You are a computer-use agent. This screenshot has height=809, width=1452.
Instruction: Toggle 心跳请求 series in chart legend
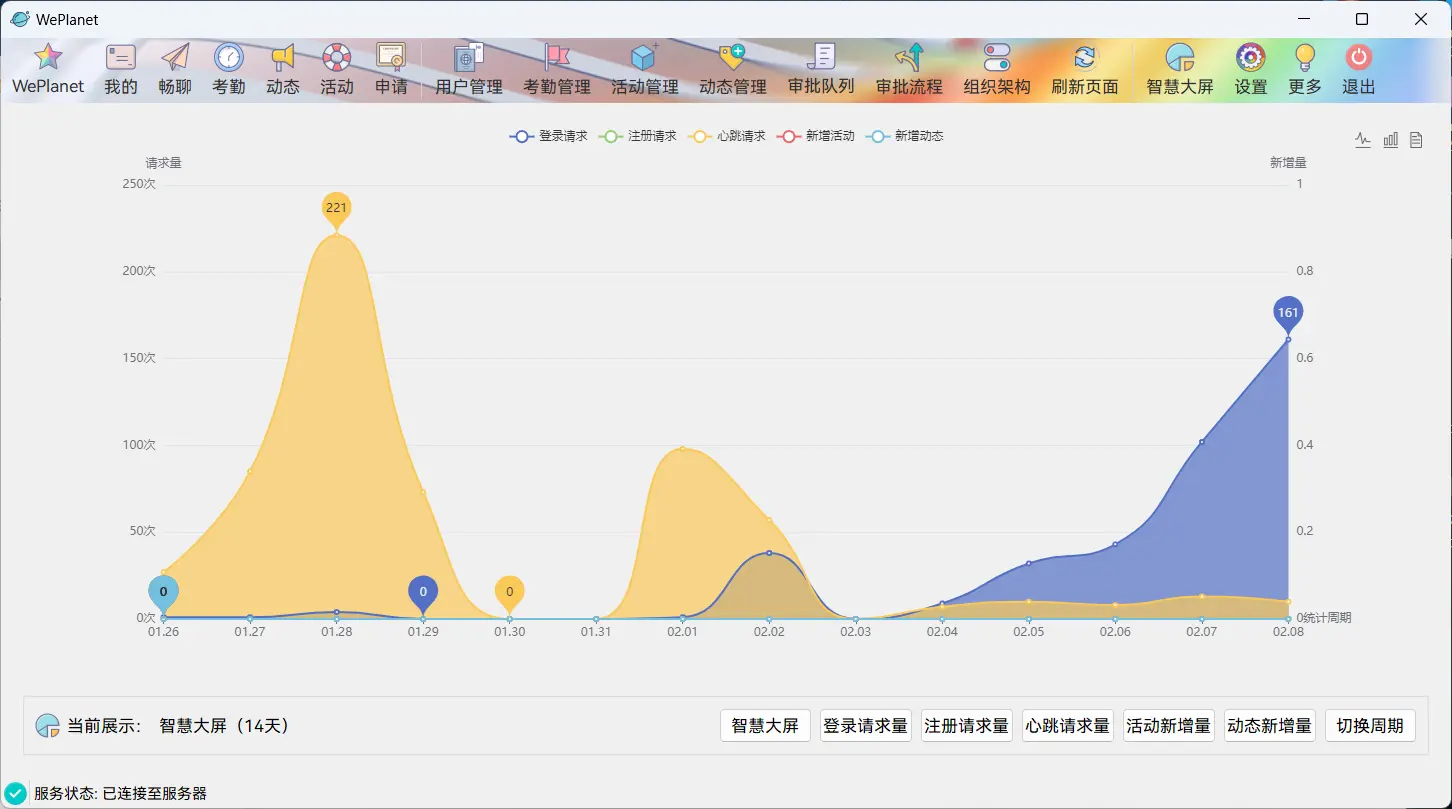click(727, 136)
